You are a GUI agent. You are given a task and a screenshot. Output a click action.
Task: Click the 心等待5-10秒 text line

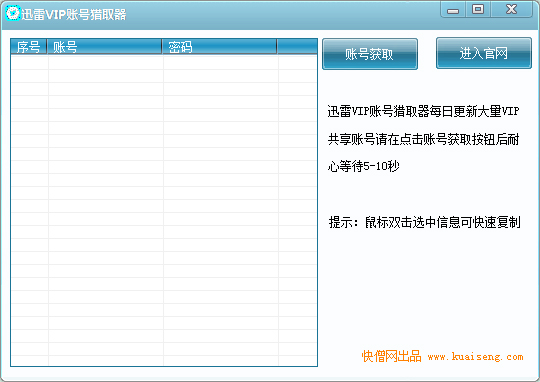pos(363,166)
